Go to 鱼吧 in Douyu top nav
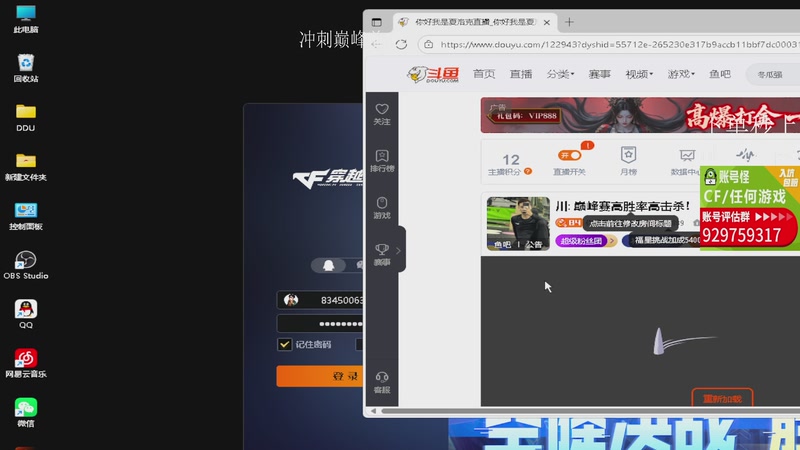Screen dimensions: 800x450 (719, 74)
